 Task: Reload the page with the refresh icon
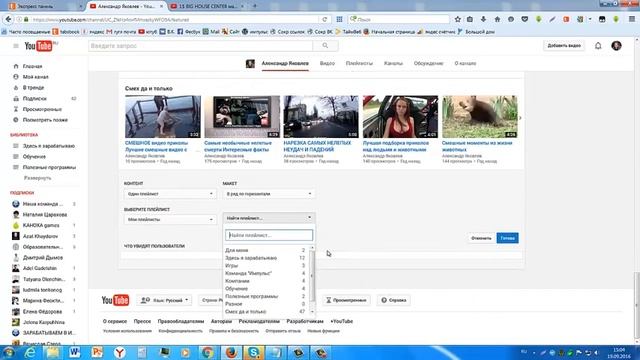pos(324,19)
